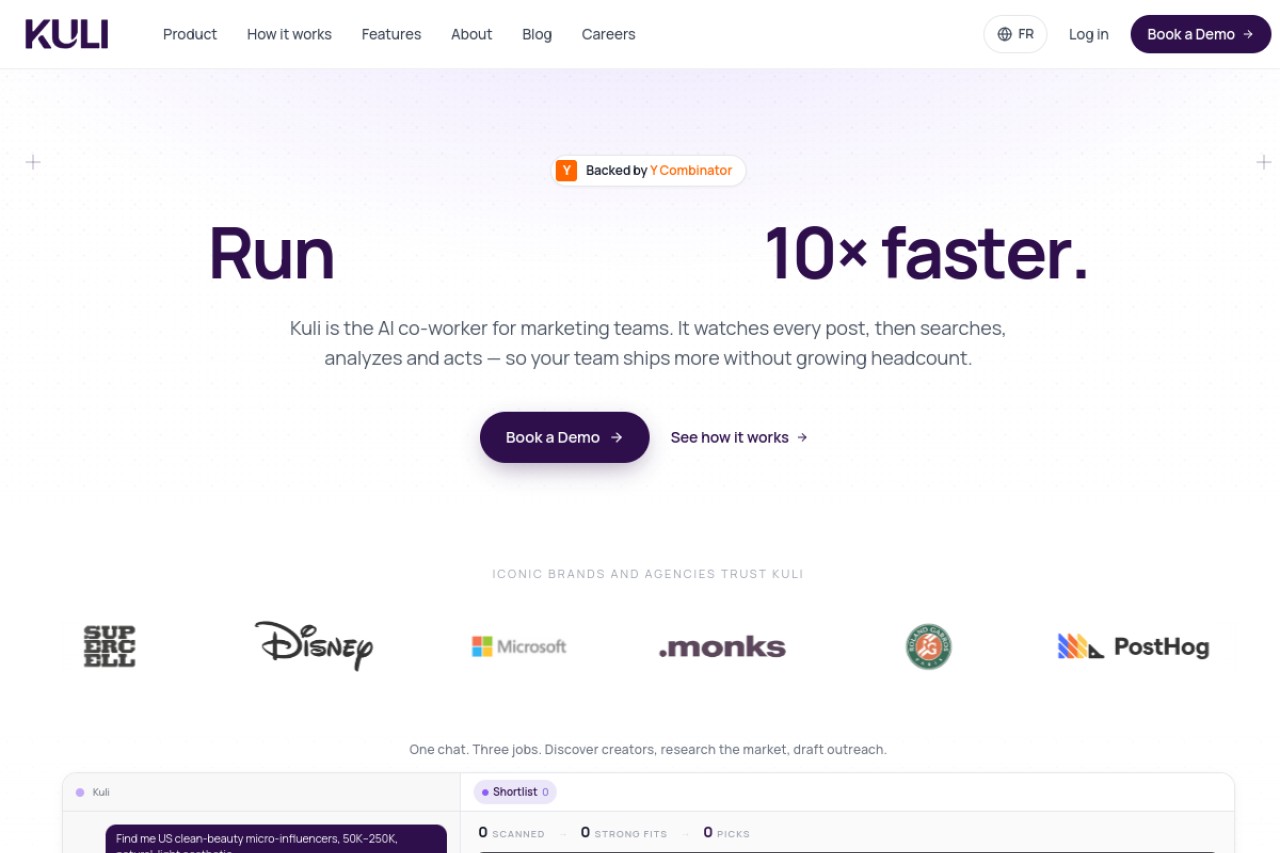Viewport: 1280px width, 853px height.
Task: Click the Log in link
Action: (x=1088, y=34)
